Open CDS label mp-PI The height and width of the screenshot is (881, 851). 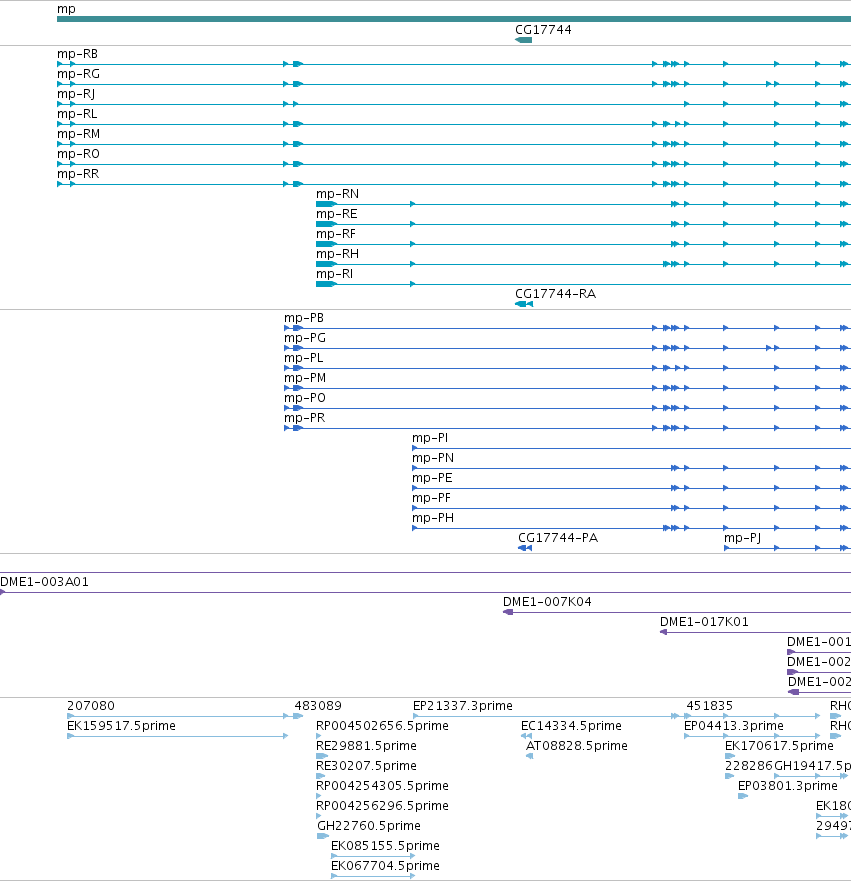point(430,438)
